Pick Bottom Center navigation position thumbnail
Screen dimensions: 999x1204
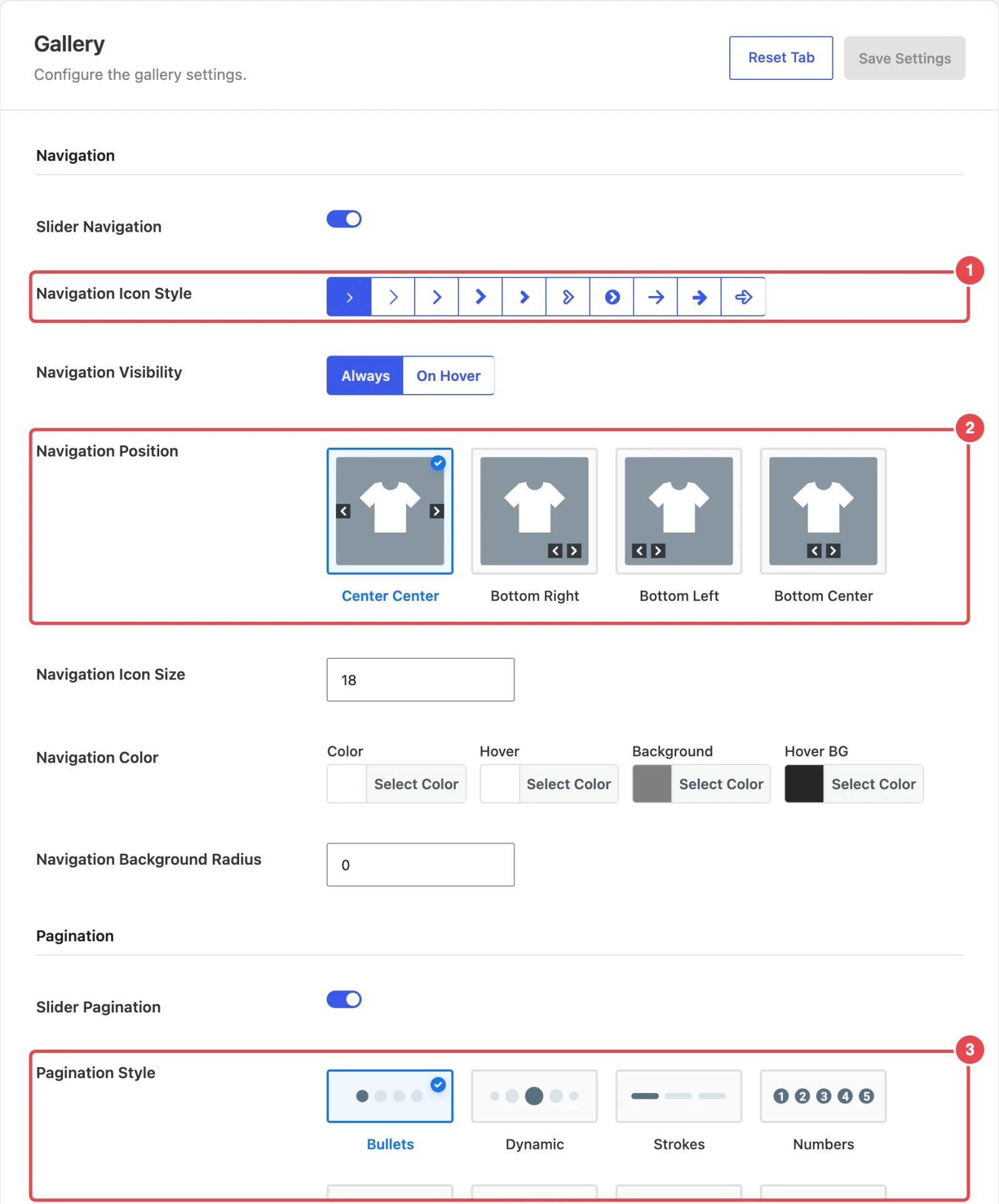point(823,511)
